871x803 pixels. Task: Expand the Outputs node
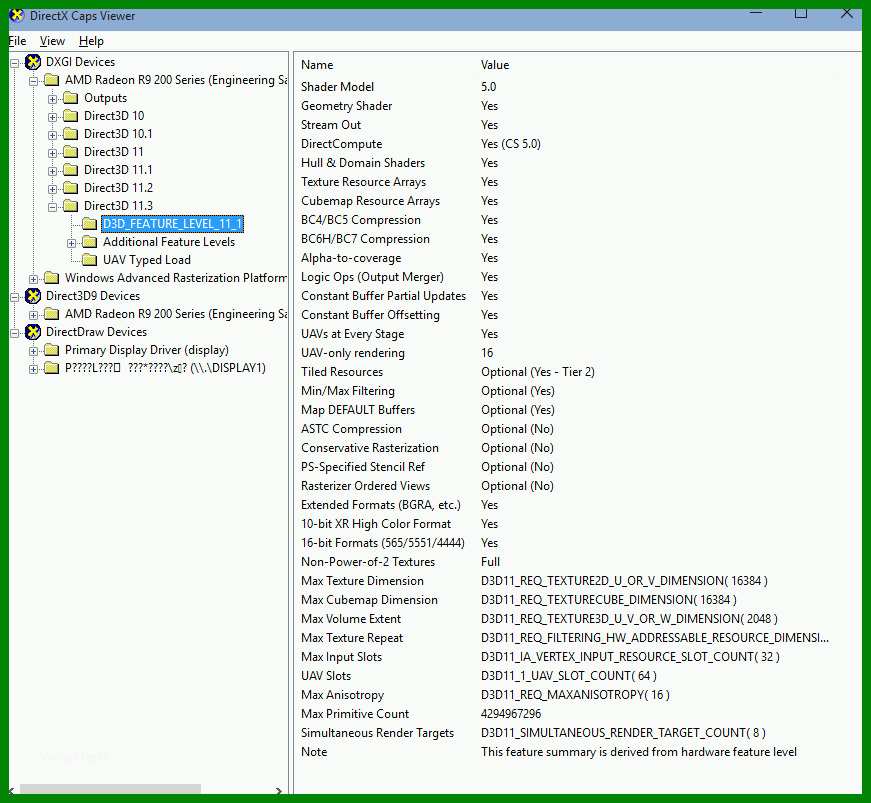tap(52, 99)
